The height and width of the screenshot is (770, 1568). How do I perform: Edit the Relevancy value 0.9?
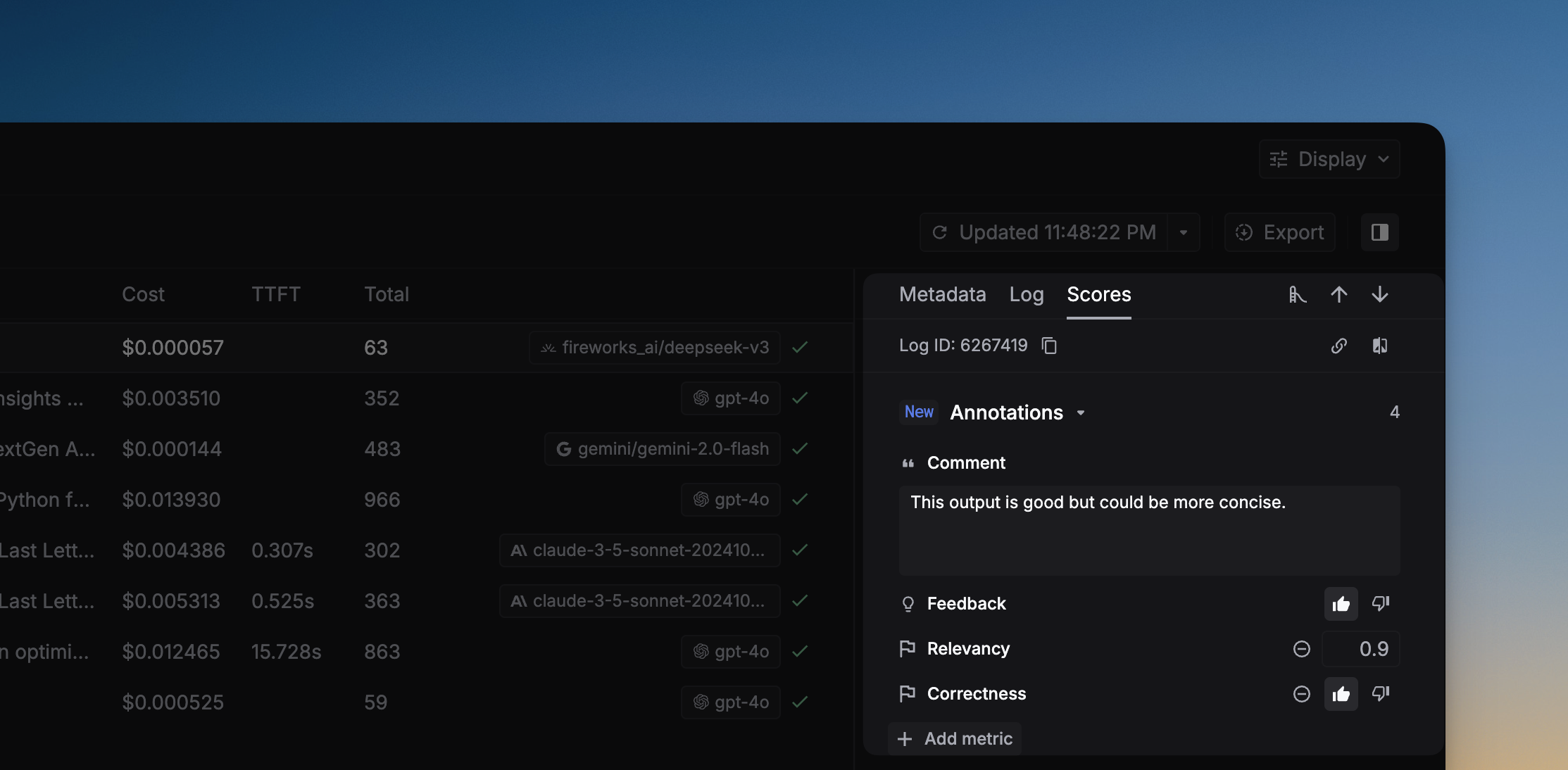pos(1360,649)
